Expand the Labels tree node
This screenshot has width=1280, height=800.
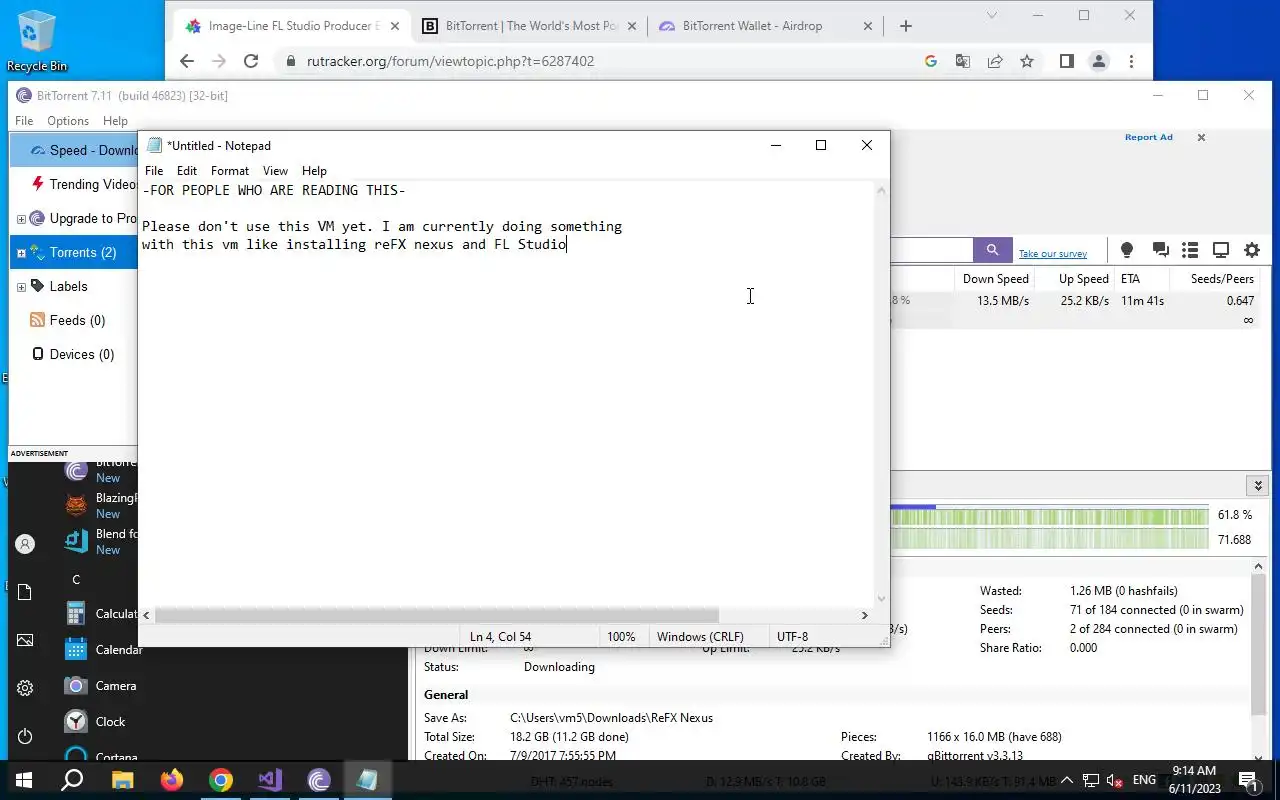click(x=21, y=287)
